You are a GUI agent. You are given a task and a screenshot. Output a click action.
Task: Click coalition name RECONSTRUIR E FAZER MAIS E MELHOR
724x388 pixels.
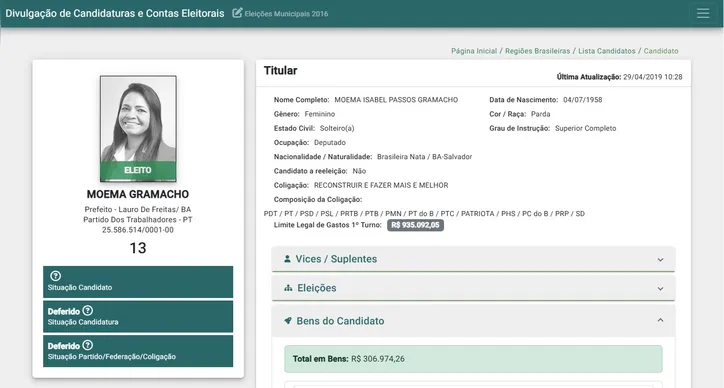381,185
